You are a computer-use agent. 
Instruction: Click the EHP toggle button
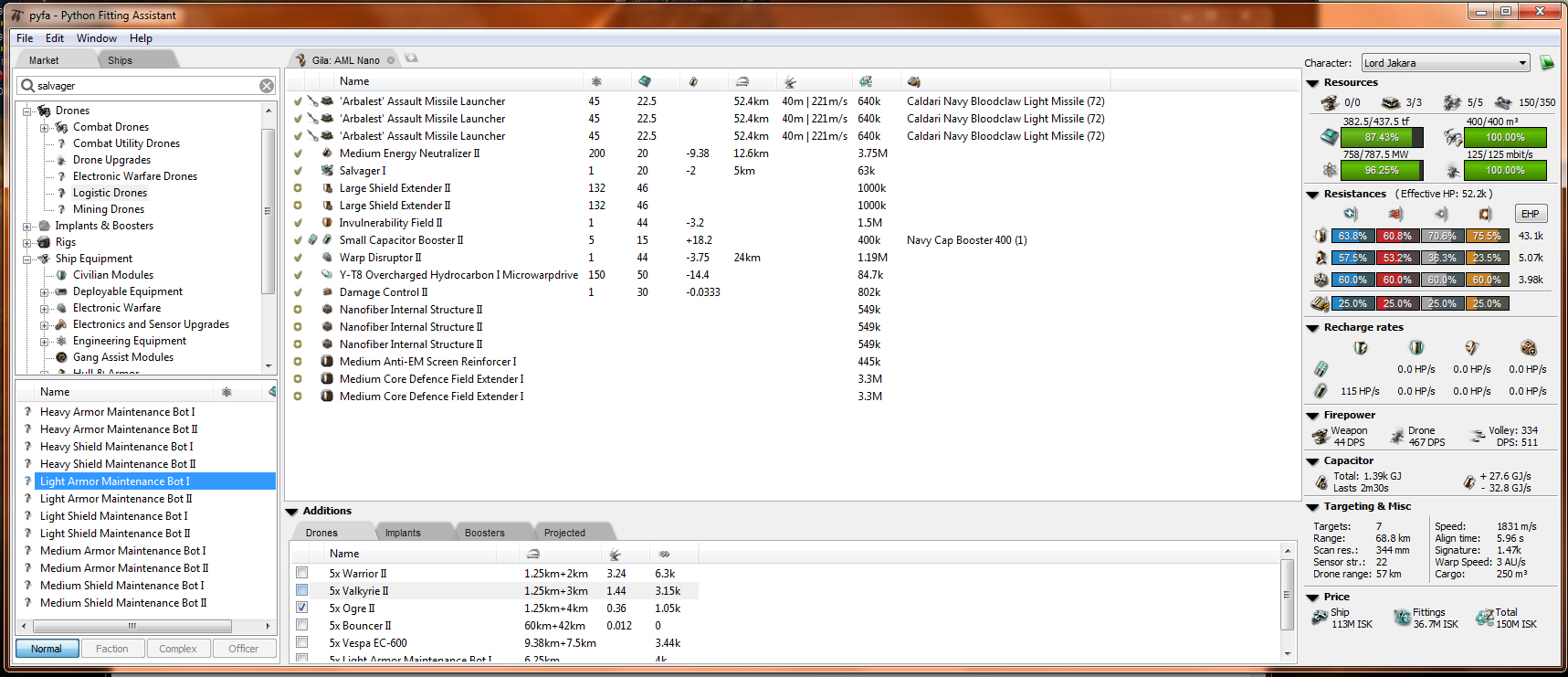1531,214
